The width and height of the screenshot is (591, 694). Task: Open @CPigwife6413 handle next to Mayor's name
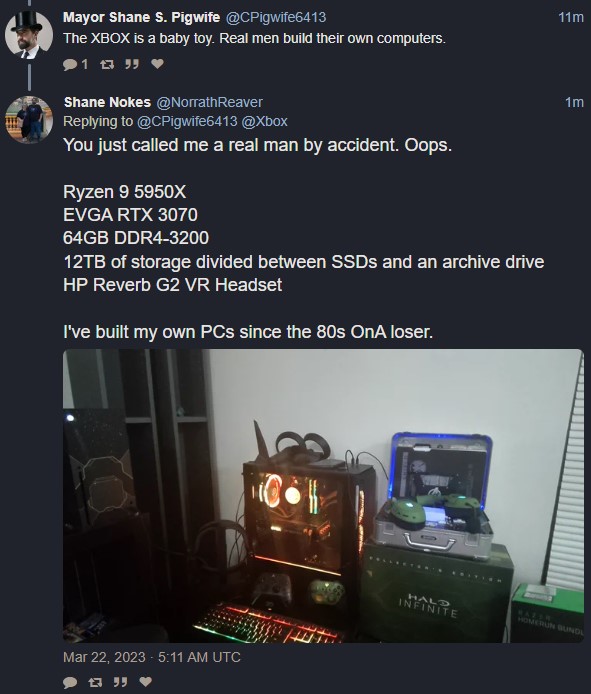(x=276, y=17)
